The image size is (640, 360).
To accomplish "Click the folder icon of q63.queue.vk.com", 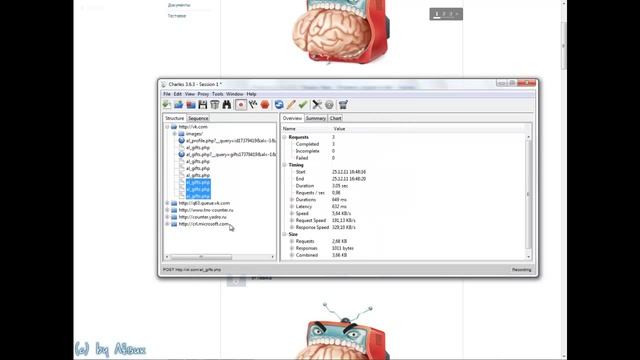I will pos(174,203).
